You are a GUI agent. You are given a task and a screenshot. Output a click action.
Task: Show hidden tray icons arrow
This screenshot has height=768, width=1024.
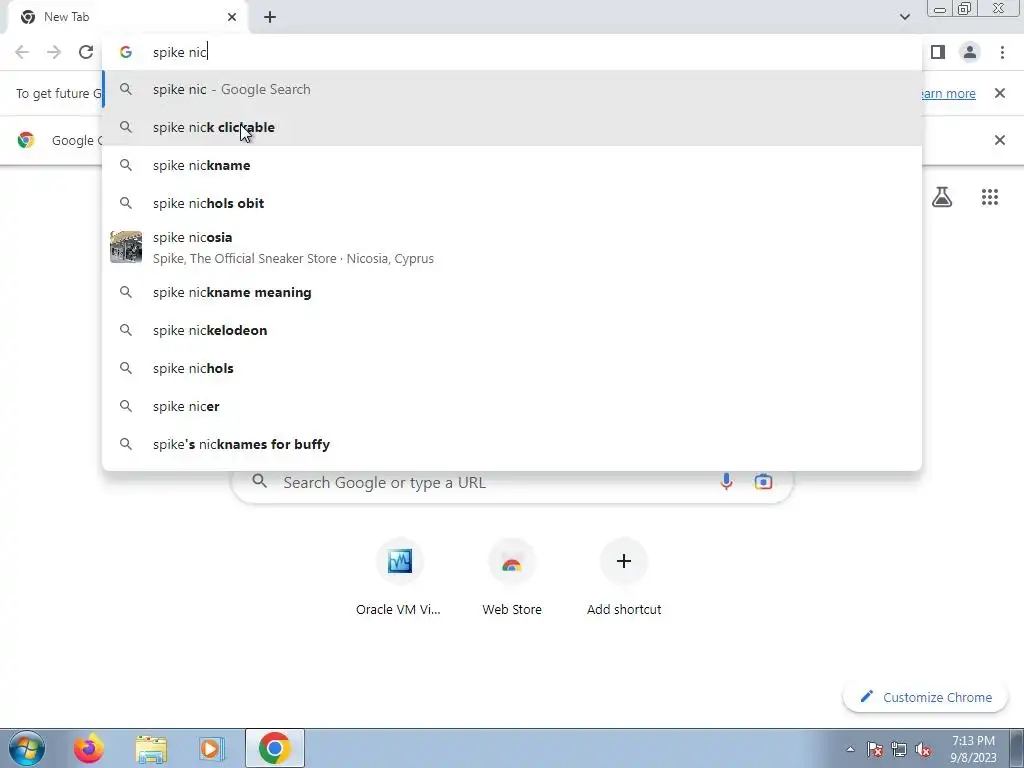[x=850, y=749]
